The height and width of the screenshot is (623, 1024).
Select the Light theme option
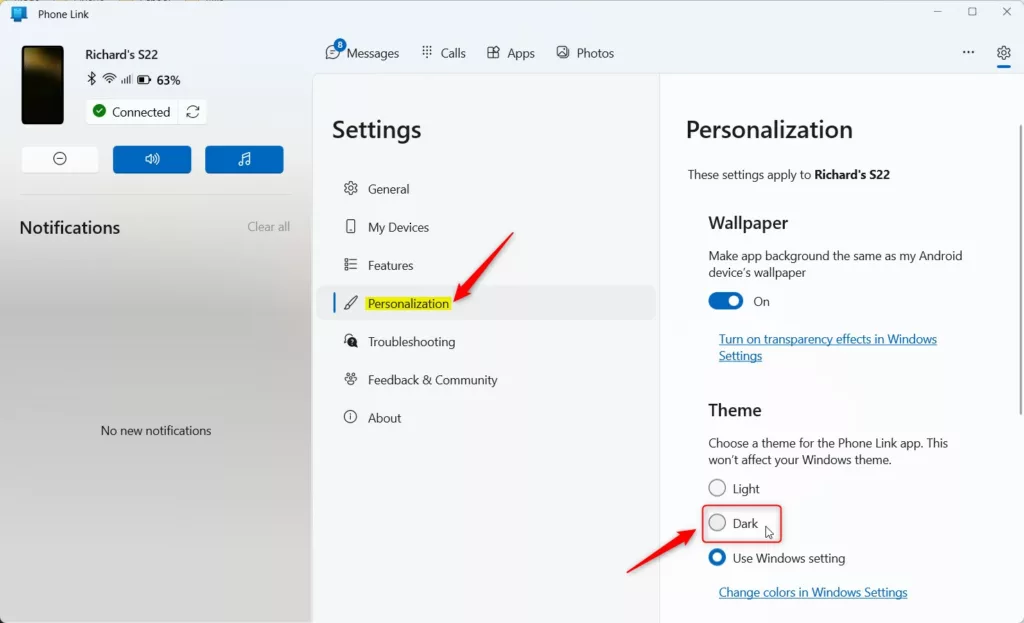717,488
